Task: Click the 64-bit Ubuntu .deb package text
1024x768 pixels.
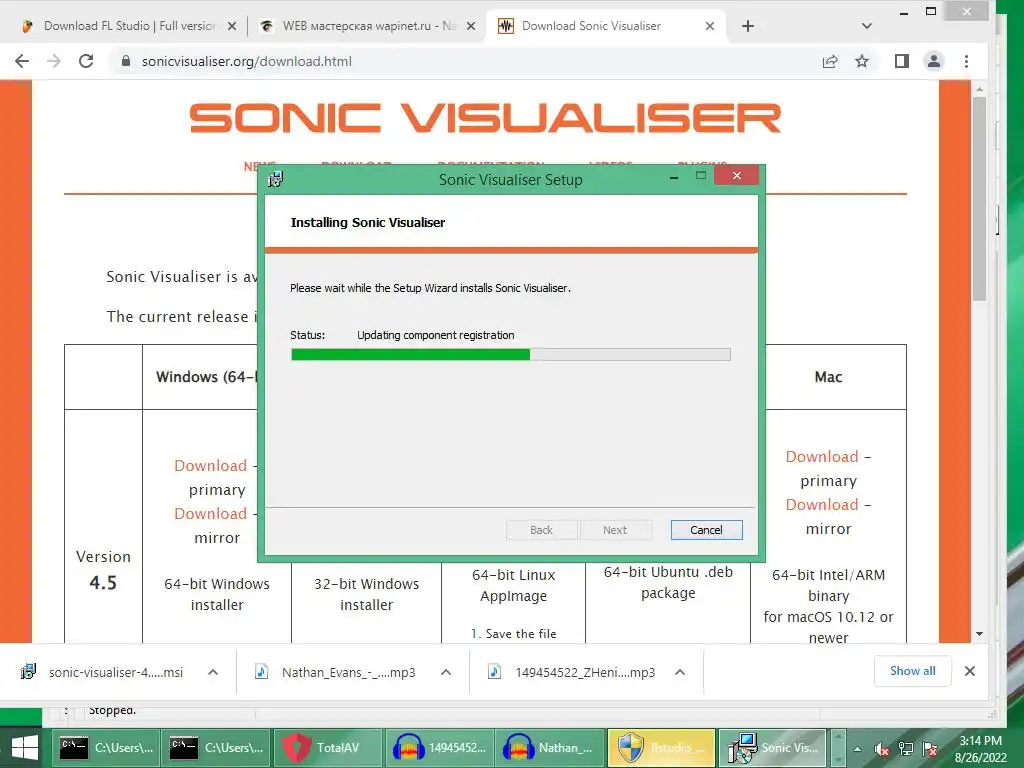Action: click(668, 582)
